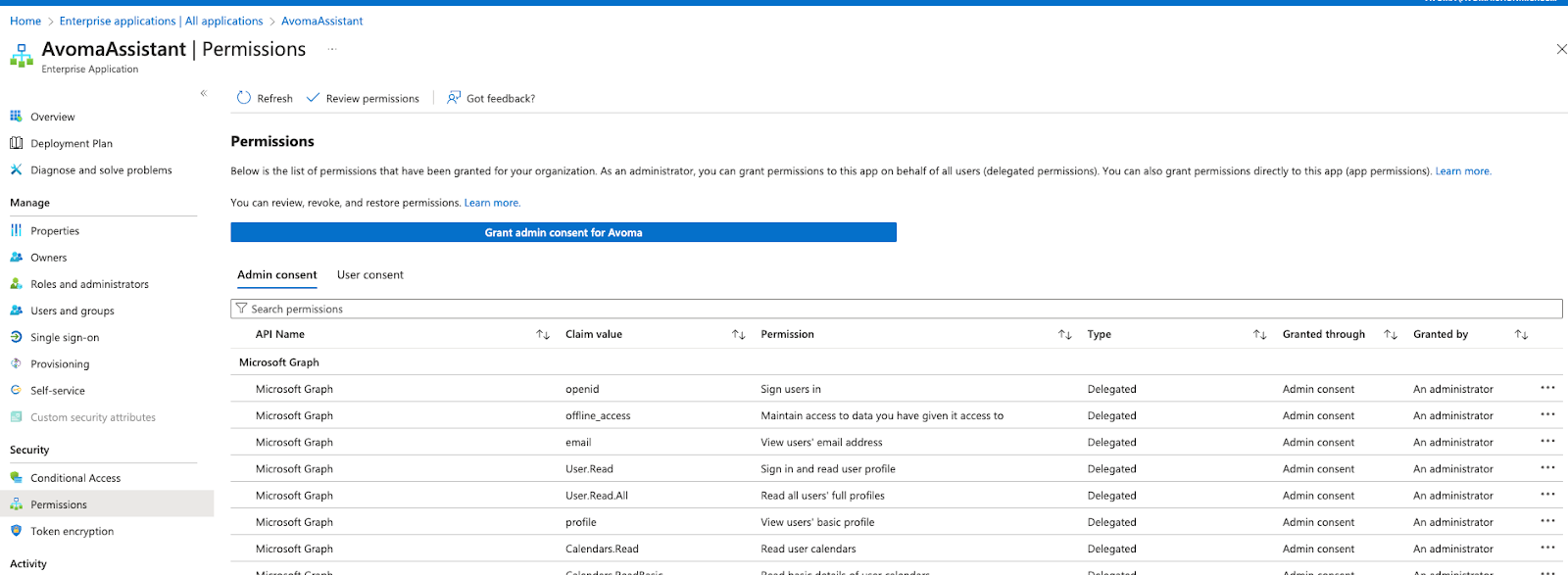
Task: Open Permissions in the sidebar
Action: point(107,503)
